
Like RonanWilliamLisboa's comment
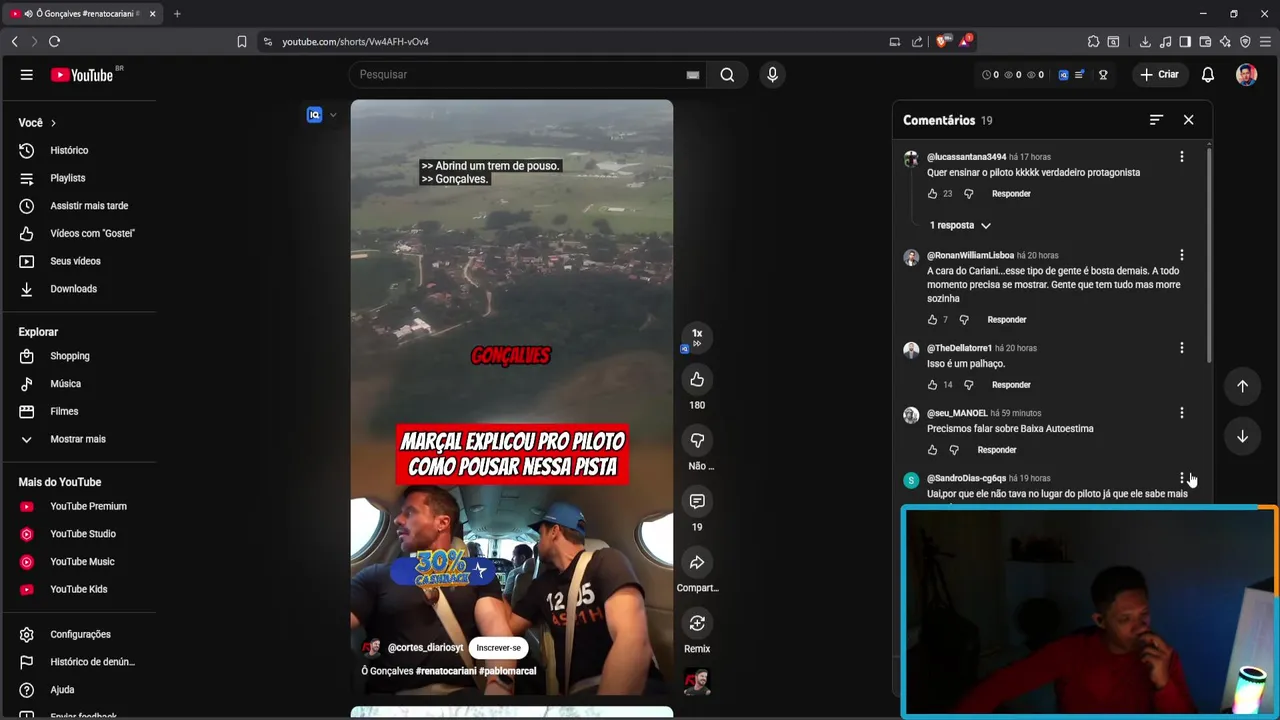pos(932,320)
